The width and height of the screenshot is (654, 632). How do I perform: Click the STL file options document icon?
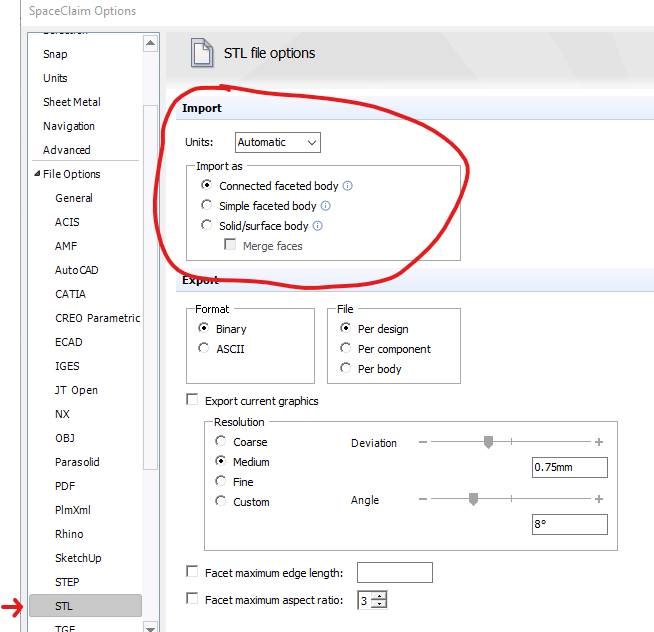[202, 53]
